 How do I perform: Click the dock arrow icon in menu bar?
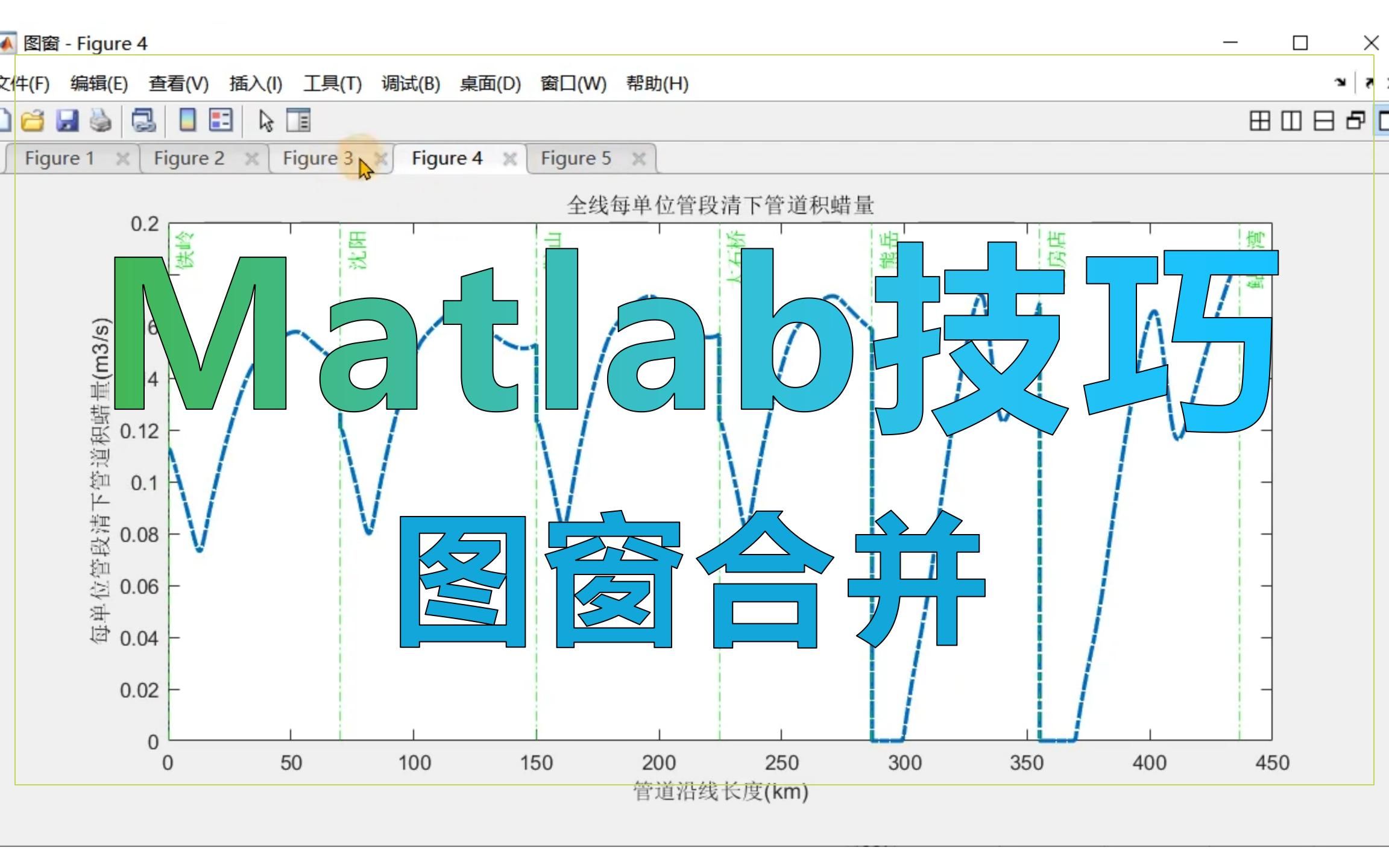click(1340, 83)
